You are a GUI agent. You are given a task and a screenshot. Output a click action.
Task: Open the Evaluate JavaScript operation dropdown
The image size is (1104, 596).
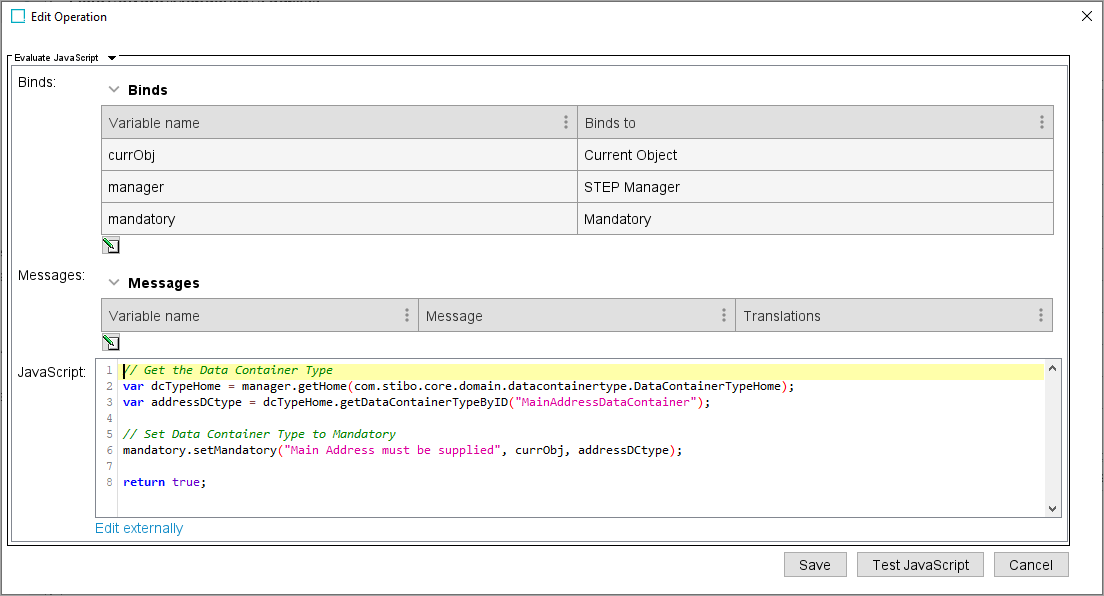112,58
